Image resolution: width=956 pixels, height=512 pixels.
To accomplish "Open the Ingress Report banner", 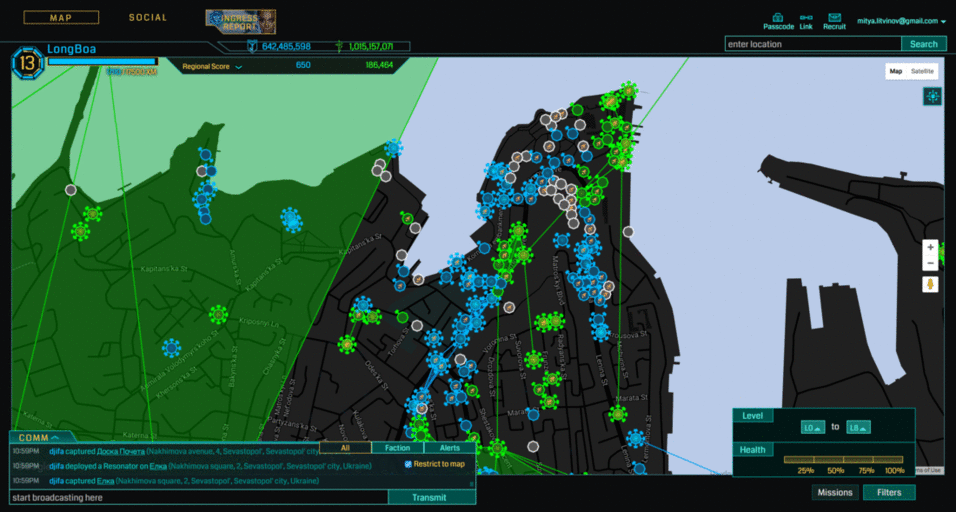I will [x=240, y=22].
